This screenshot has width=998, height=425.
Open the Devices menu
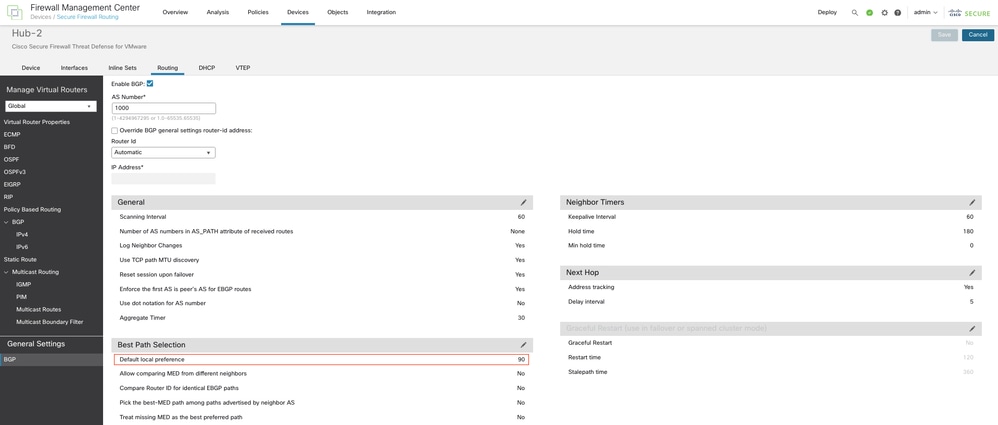click(x=298, y=12)
